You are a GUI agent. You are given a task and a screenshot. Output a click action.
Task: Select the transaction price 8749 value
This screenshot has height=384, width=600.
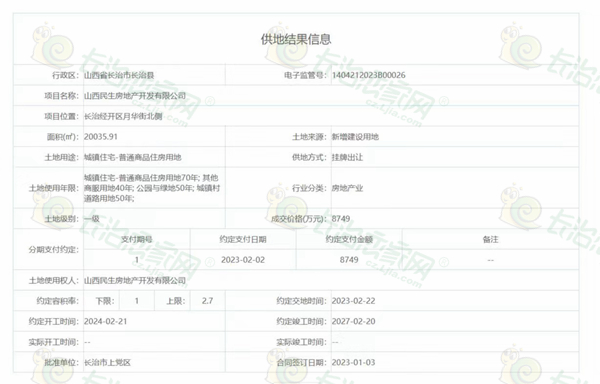coord(341,219)
